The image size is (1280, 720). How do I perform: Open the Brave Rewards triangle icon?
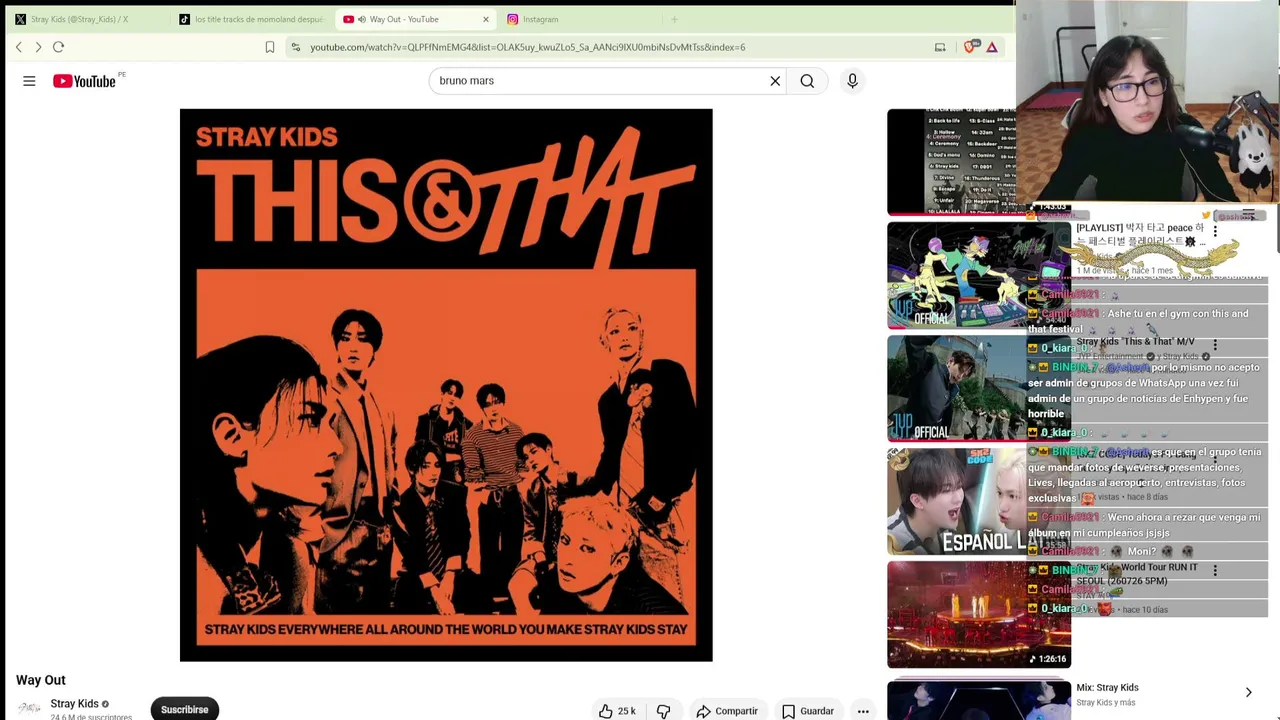pos(992,47)
